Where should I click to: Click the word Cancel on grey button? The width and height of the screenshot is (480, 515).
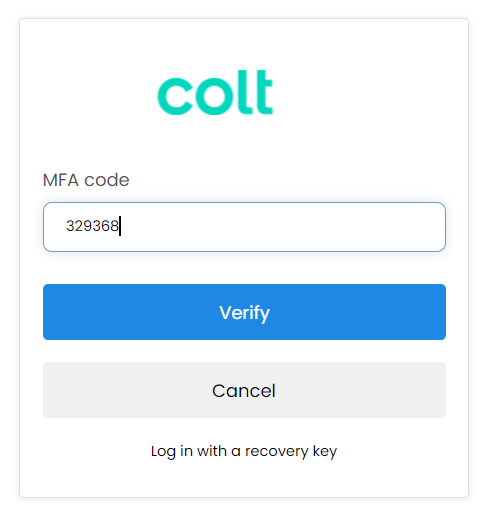(x=244, y=391)
